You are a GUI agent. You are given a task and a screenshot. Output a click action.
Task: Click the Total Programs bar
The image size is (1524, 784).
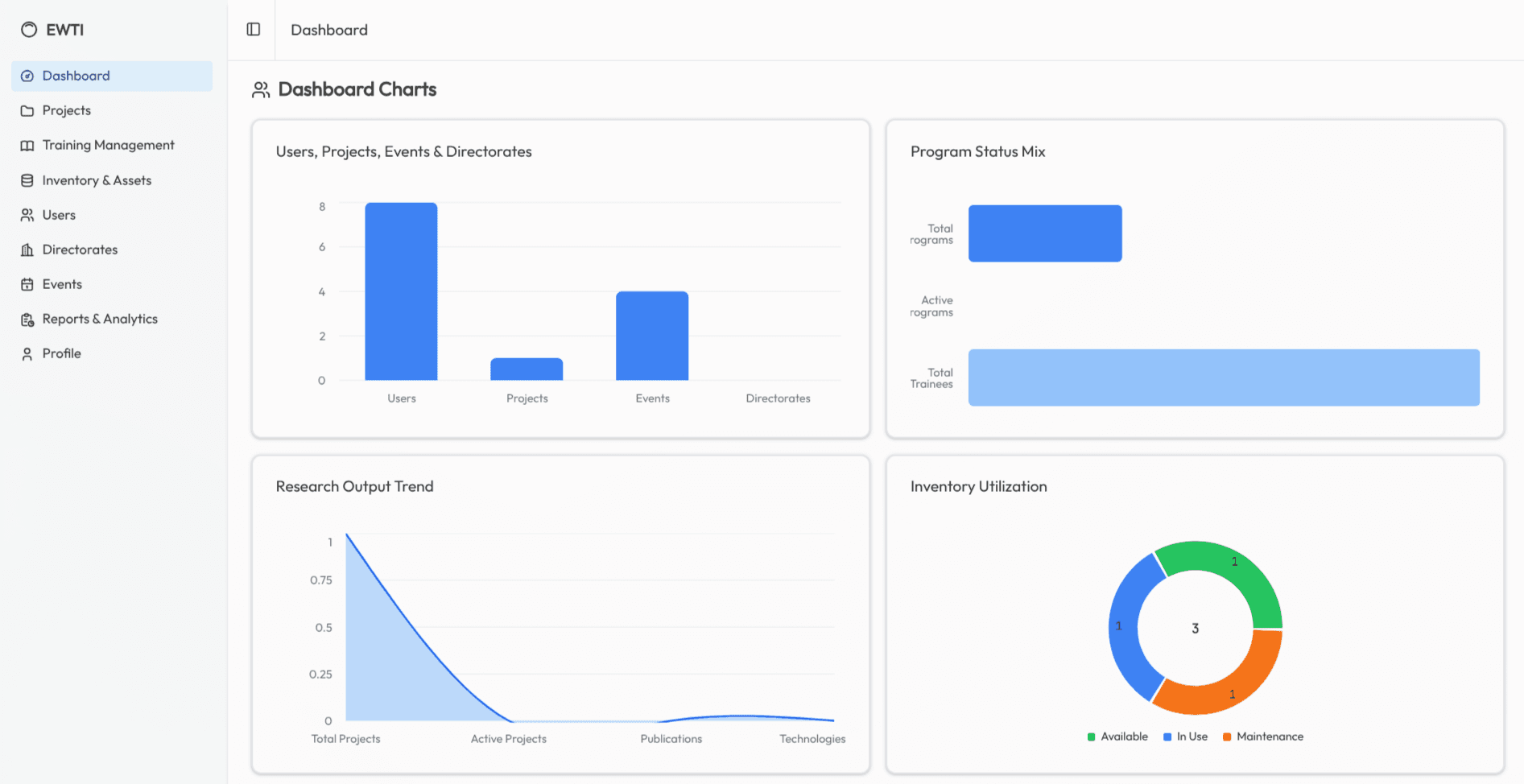click(1044, 233)
